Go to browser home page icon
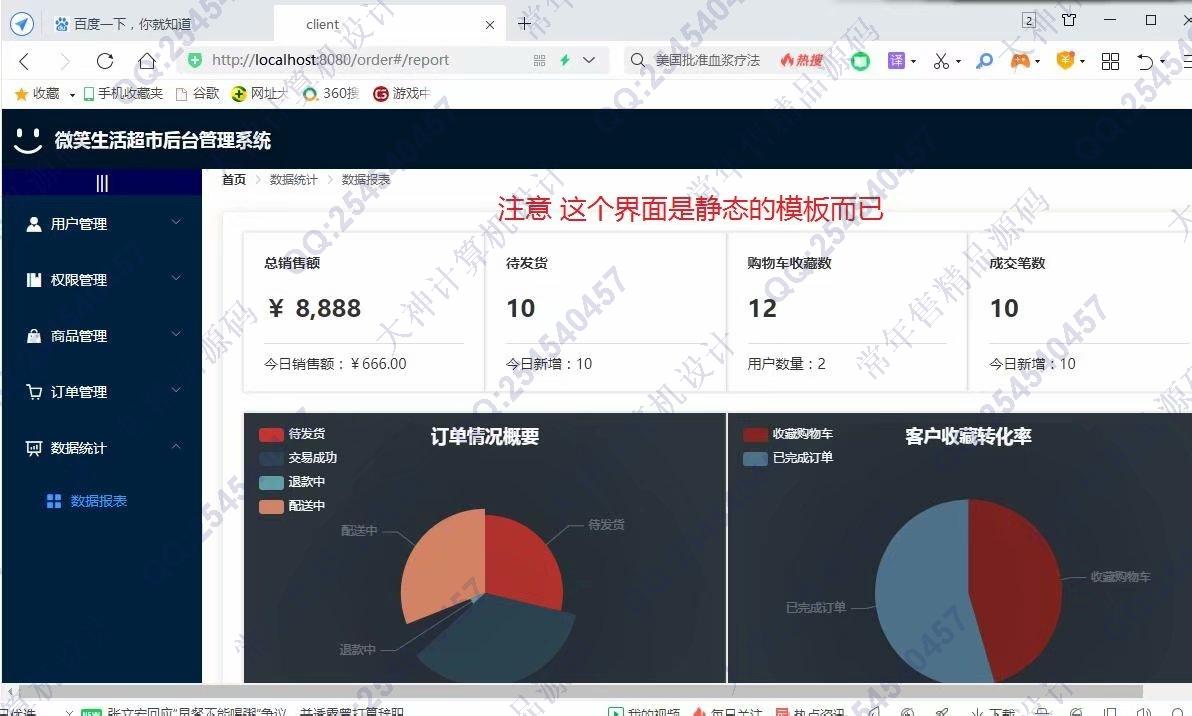The height and width of the screenshot is (716, 1192). point(147,61)
